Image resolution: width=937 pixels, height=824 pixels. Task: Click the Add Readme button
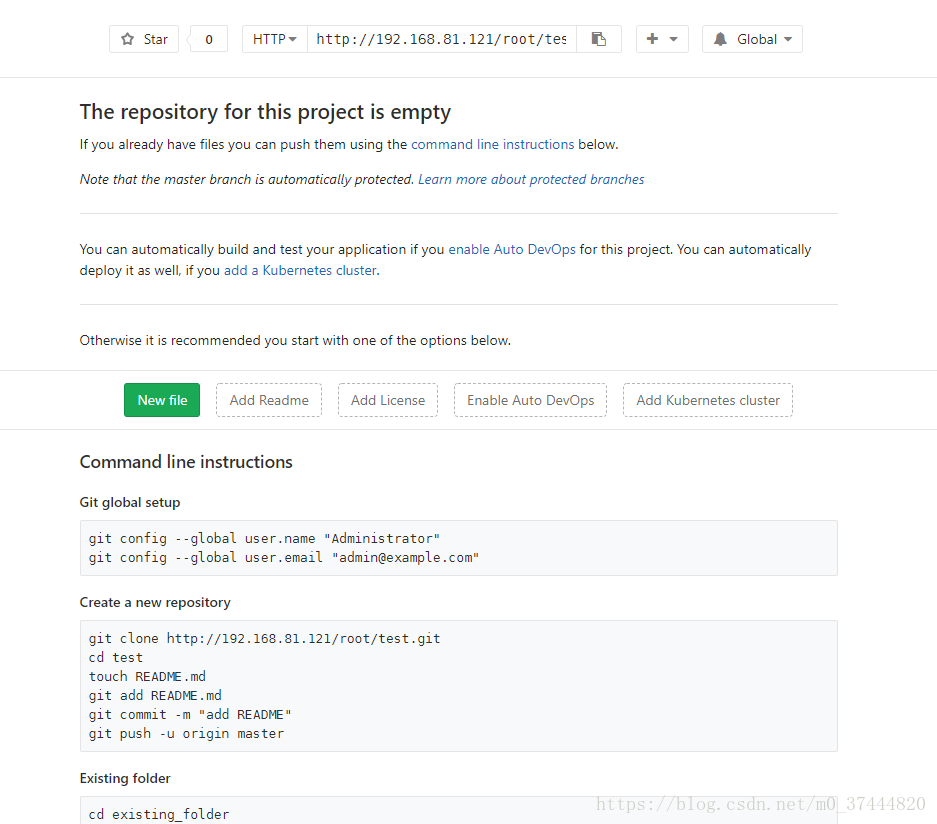(x=269, y=400)
